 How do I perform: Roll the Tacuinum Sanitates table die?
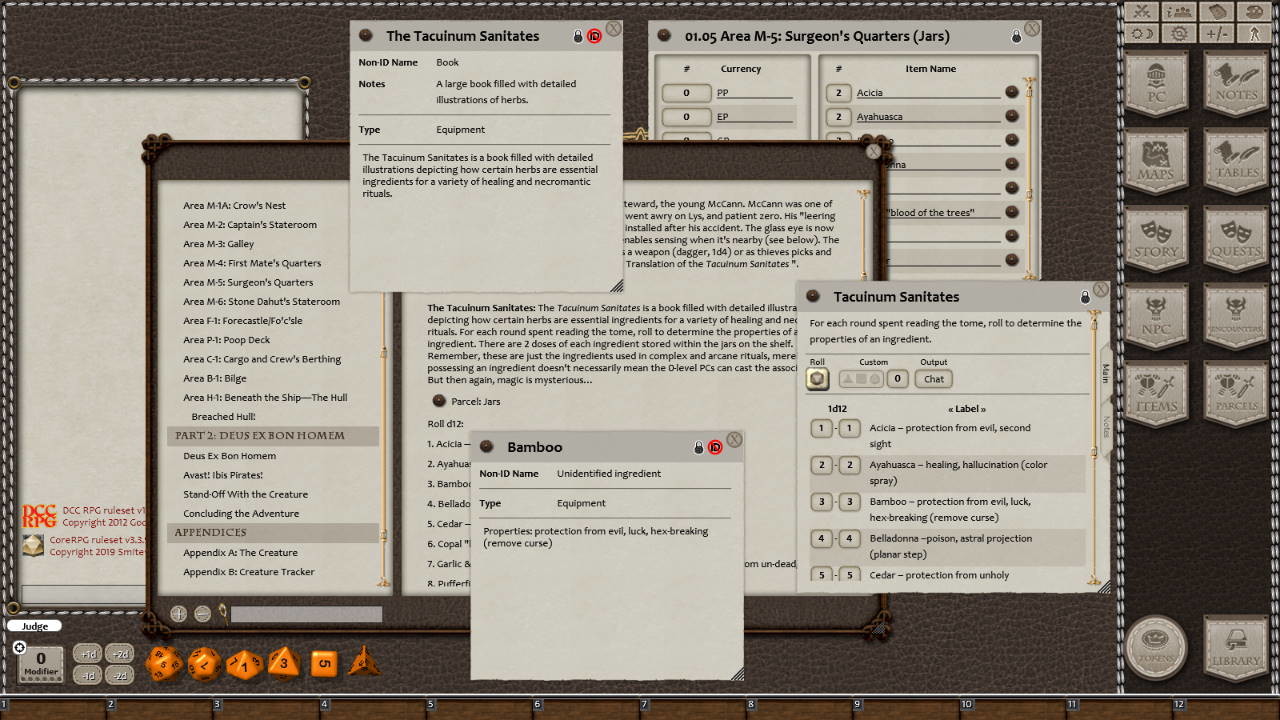[x=816, y=378]
